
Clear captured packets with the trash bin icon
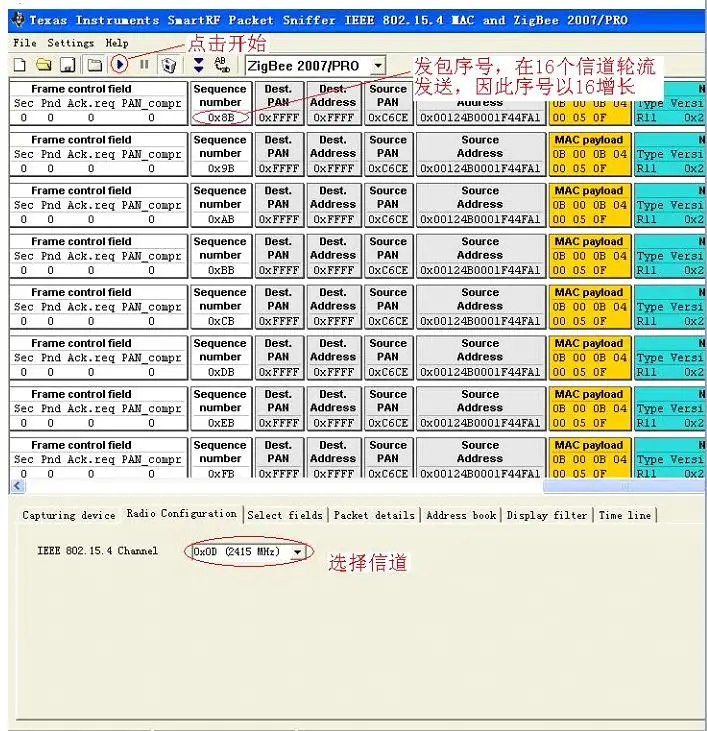click(169, 65)
